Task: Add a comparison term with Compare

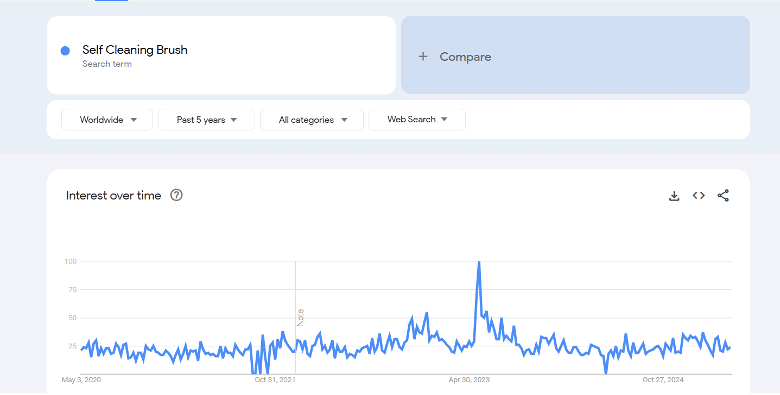Action: [575, 55]
